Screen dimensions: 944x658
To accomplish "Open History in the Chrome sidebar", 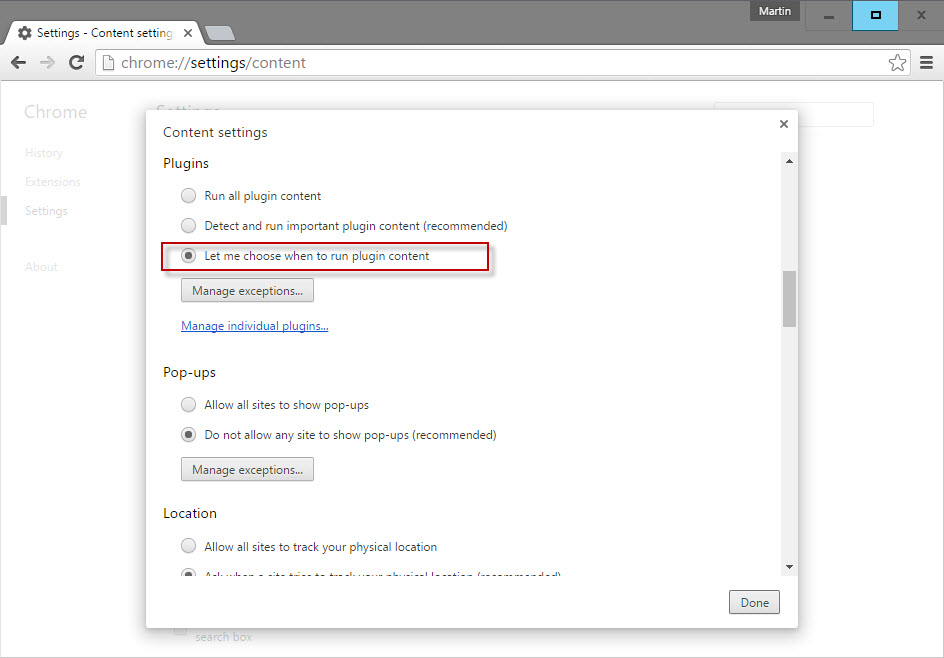I will tap(43, 153).
